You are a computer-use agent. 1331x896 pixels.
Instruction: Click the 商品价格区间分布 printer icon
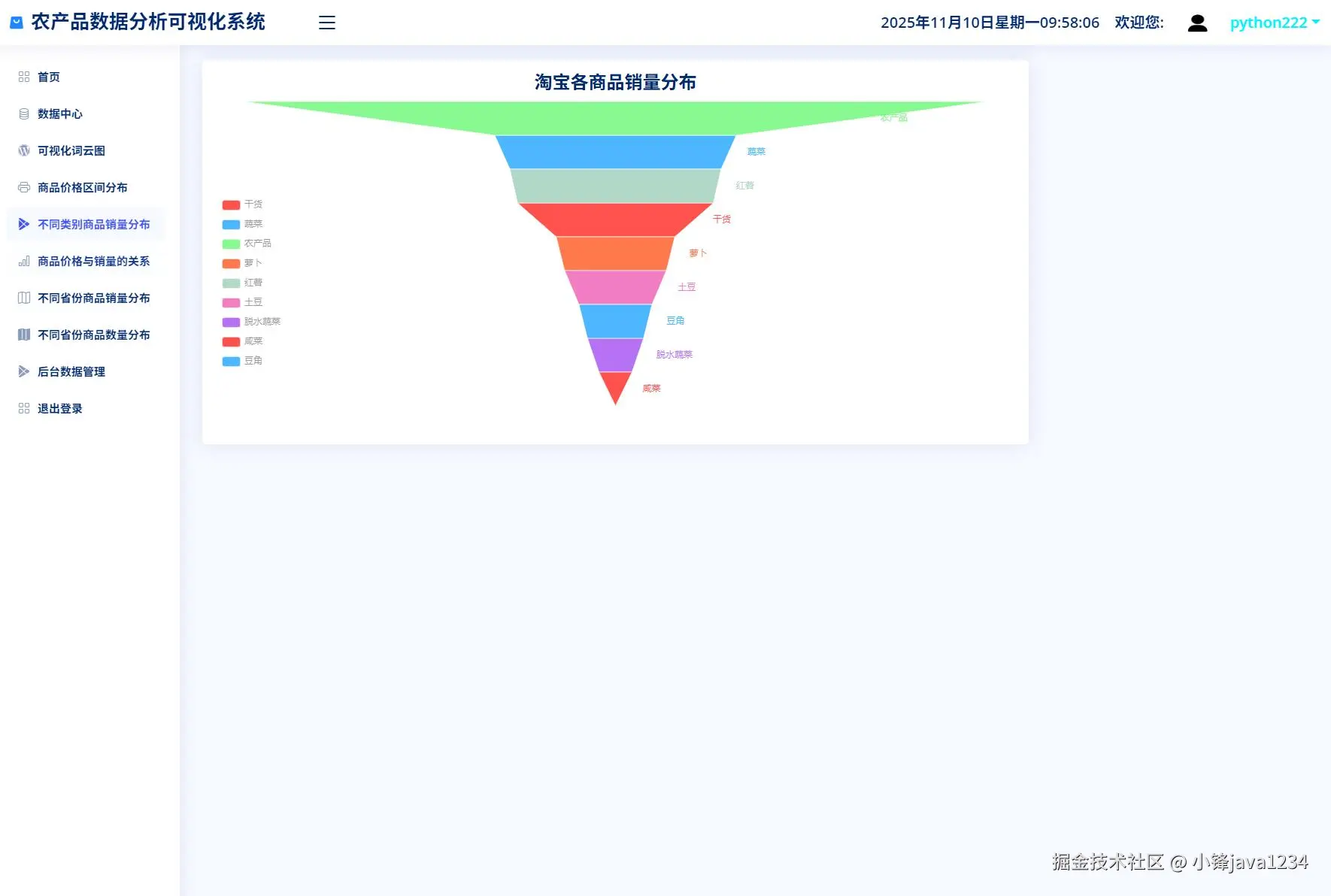24,187
